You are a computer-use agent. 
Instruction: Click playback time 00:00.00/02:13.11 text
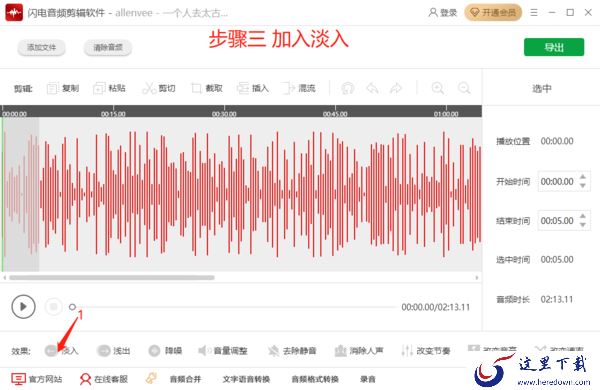tap(435, 307)
